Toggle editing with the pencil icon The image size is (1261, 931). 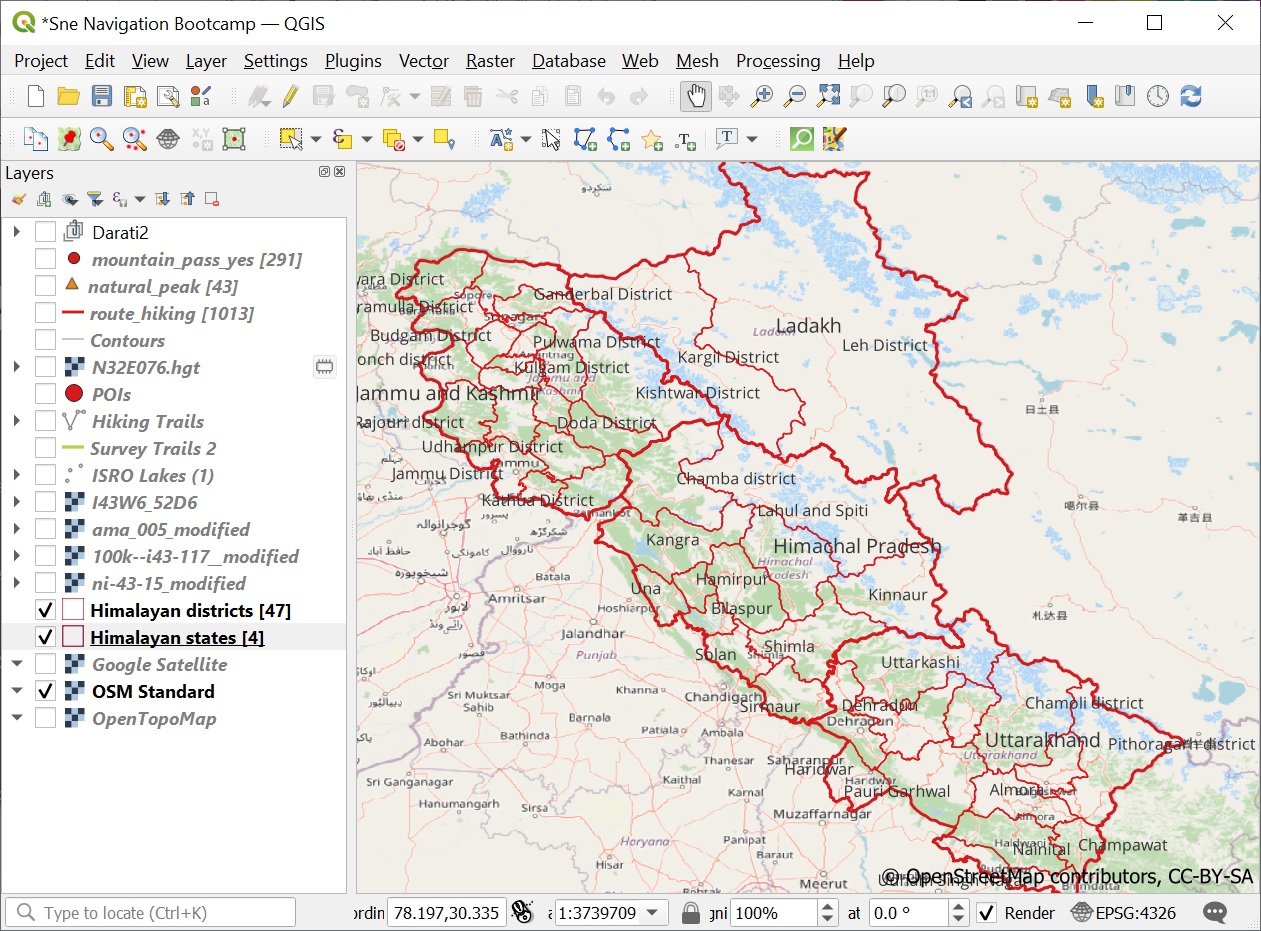point(291,96)
